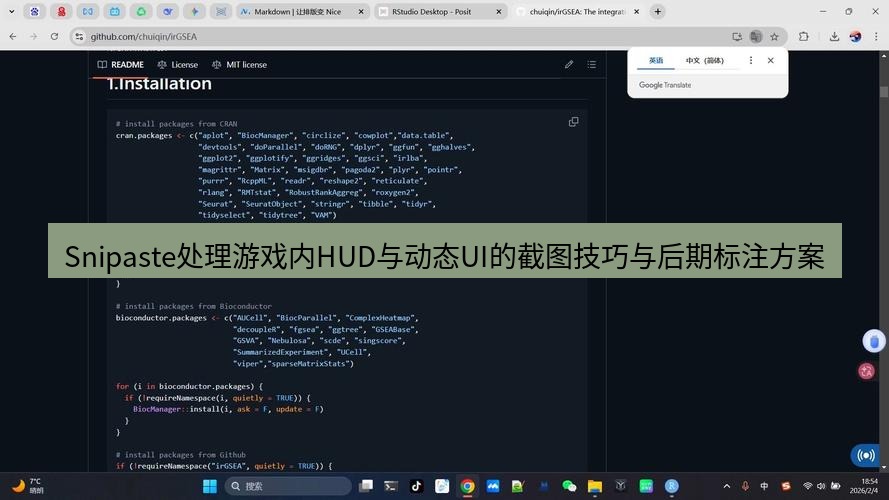Open the Windows Start menu
Image resolution: width=889 pixels, height=500 pixels.
210,486
